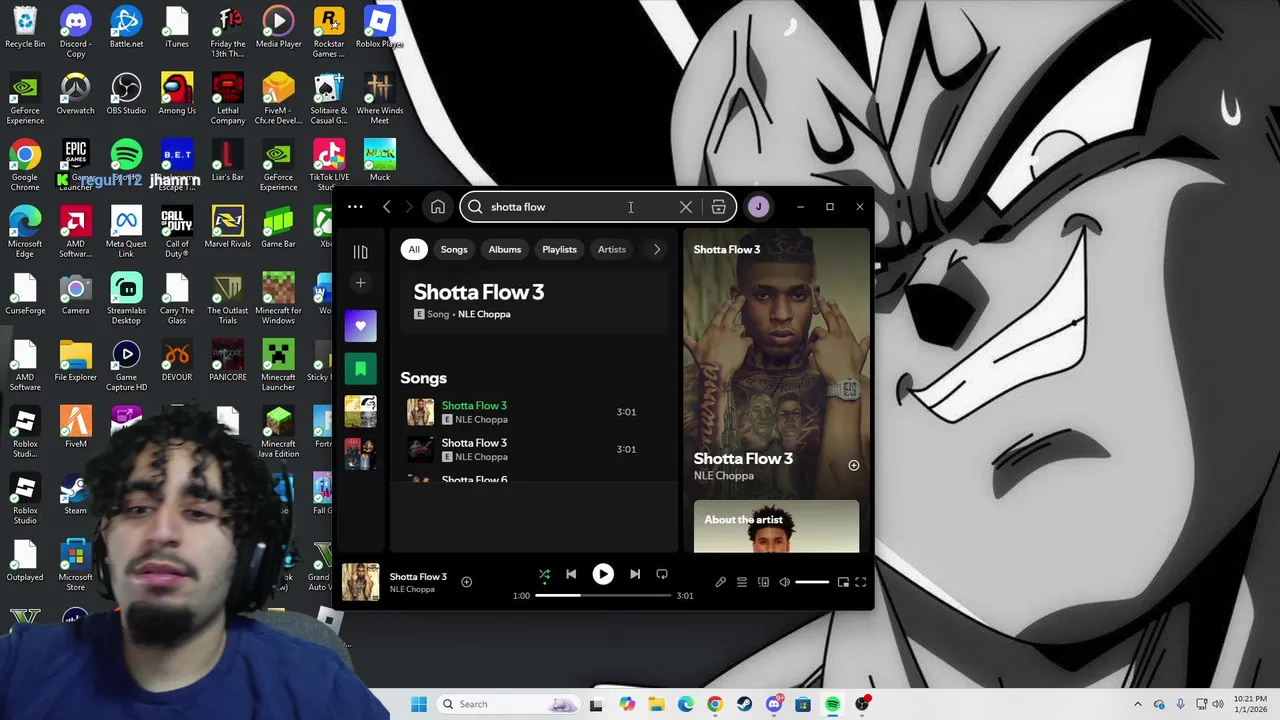Viewport: 1280px width, 720px height.
Task: Go to Spotify Home
Action: click(x=437, y=207)
